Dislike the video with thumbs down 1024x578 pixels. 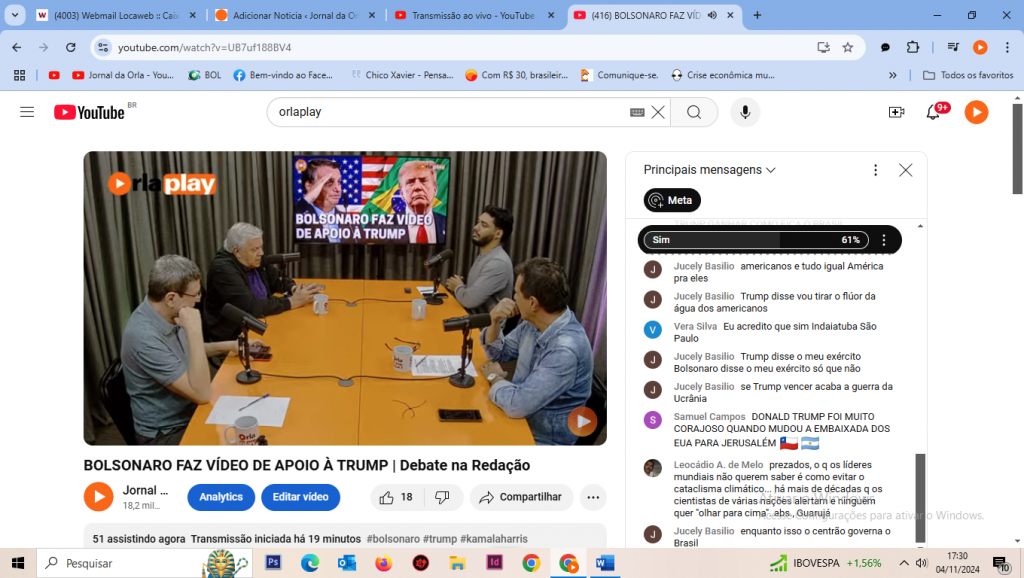coord(442,498)
